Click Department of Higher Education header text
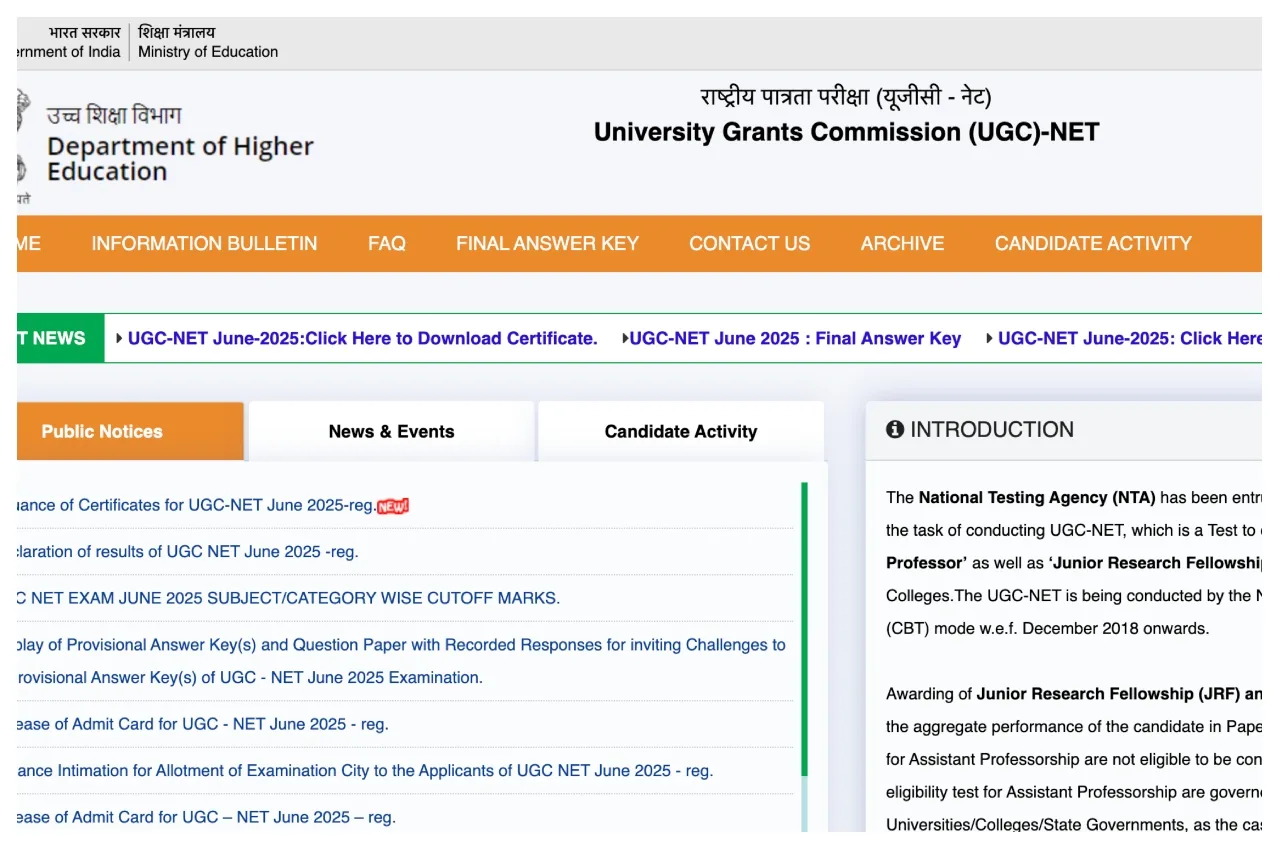The height and width of the screenshot is (850, 1280). [x=180, y=159]
